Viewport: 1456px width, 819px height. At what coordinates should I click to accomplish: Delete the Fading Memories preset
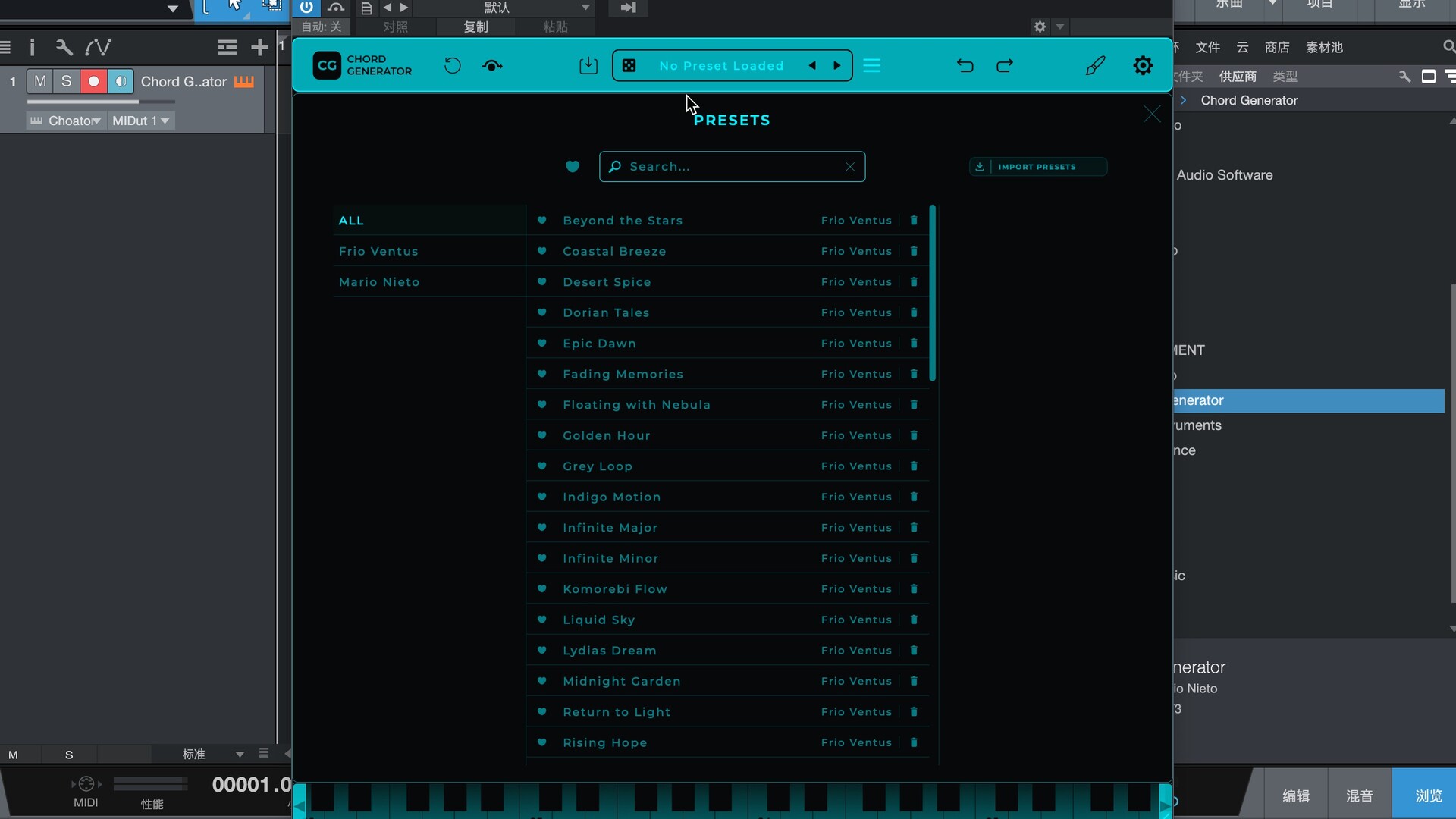click(x=914, y=374)
